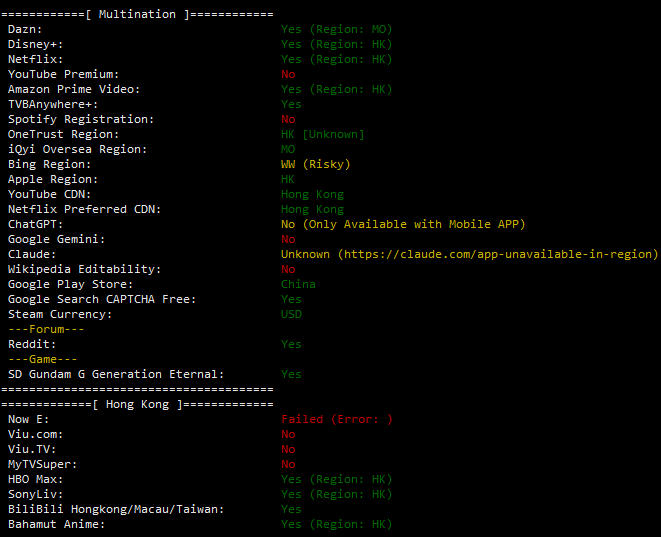
Task: Click the Netflix Preferred CDN label
Action: 84,209
